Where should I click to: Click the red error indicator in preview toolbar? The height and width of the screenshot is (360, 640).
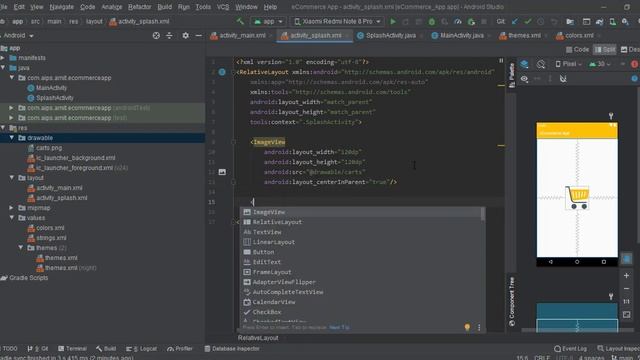tap(635, 64)
